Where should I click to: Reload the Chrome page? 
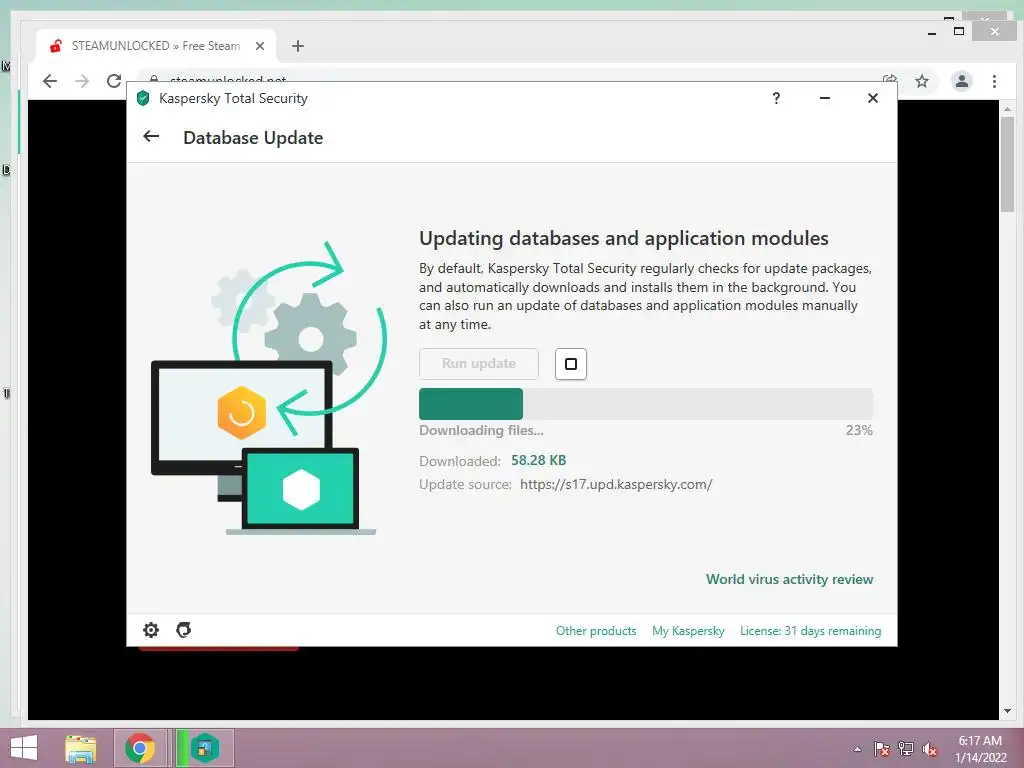point(114,81)
